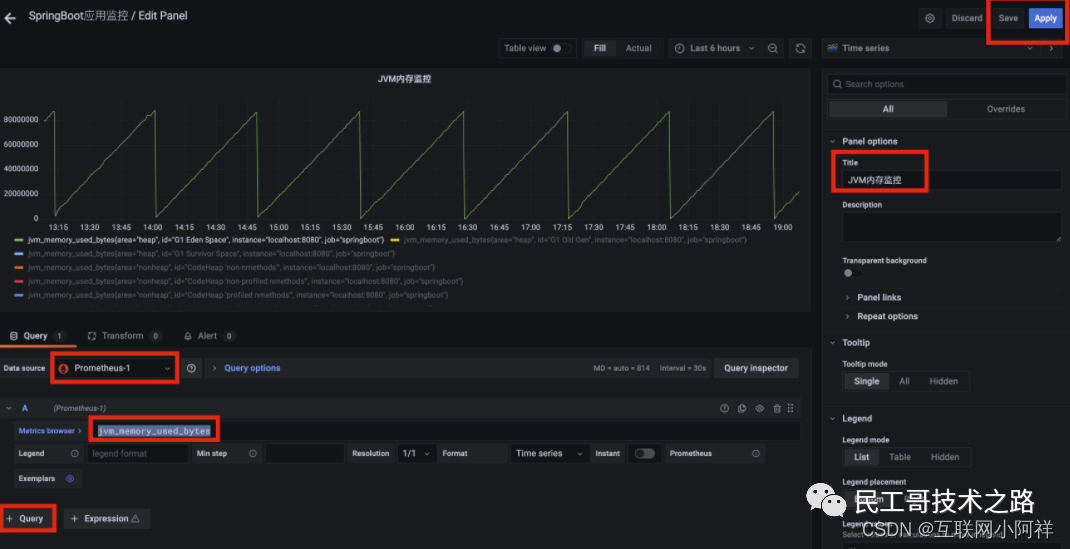Screen dimensions: 1070x549
Task: Open the Time series visualization picker
Action: point(930,48)
